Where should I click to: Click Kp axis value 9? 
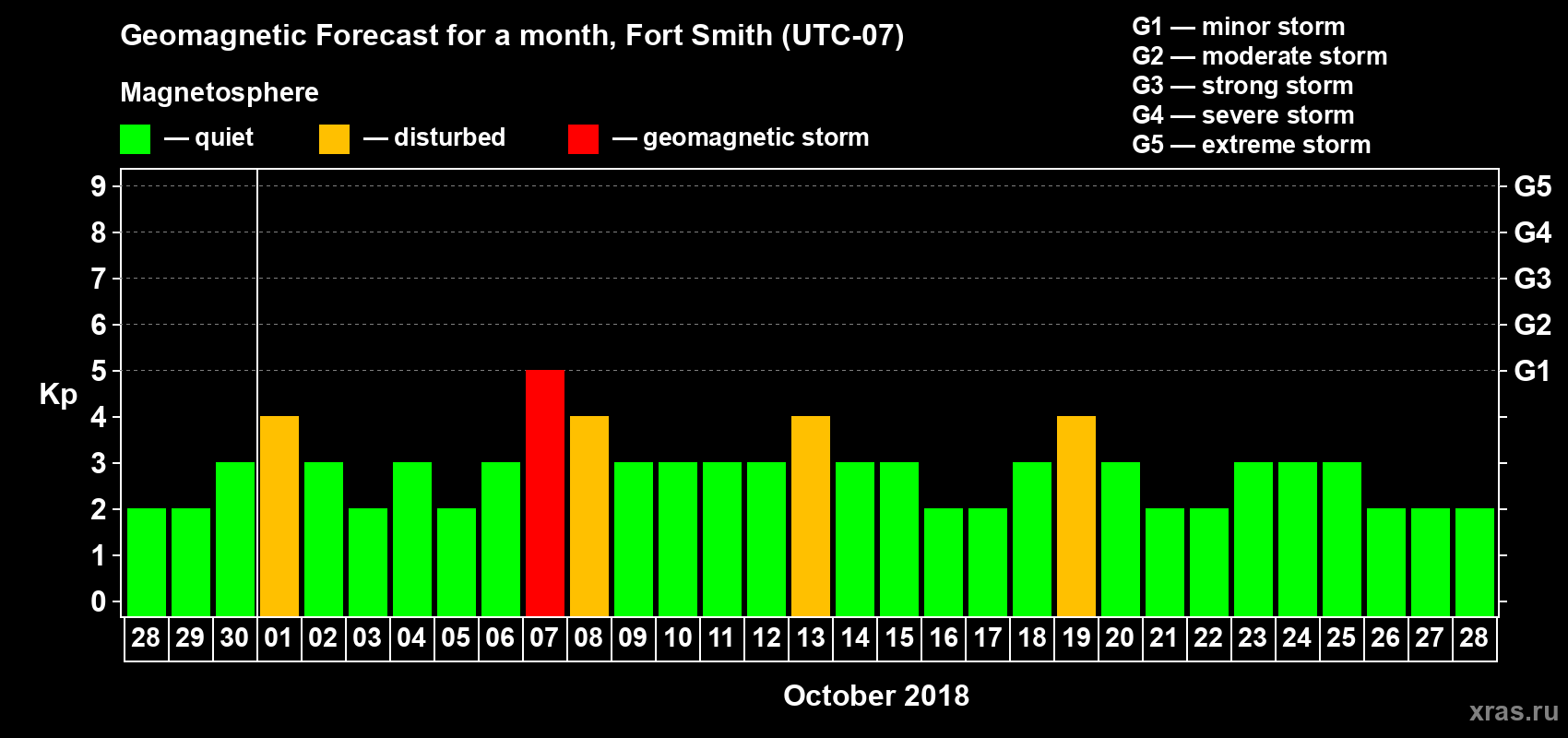[99, 186]
